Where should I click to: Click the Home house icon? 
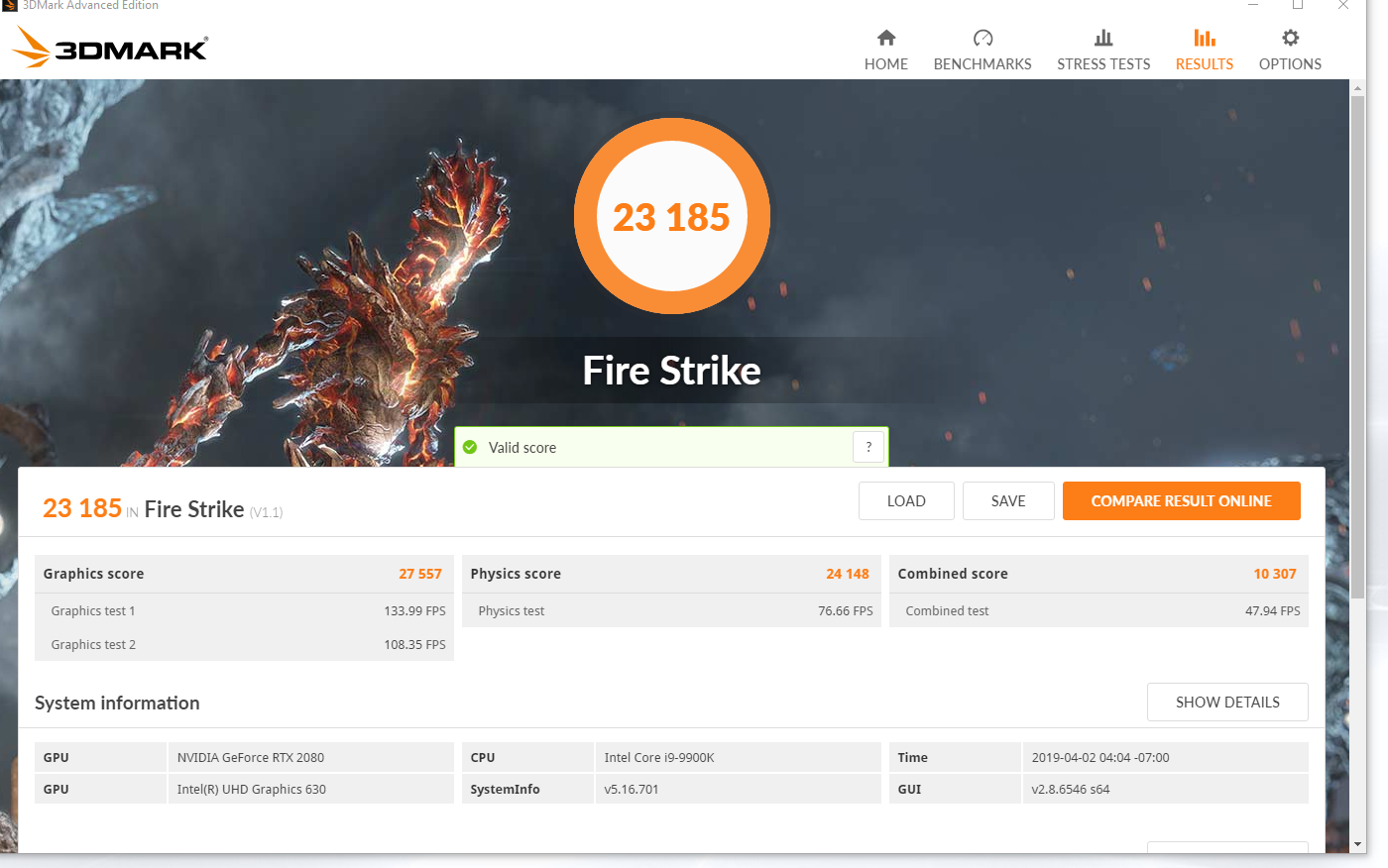(x=886, y=38)
